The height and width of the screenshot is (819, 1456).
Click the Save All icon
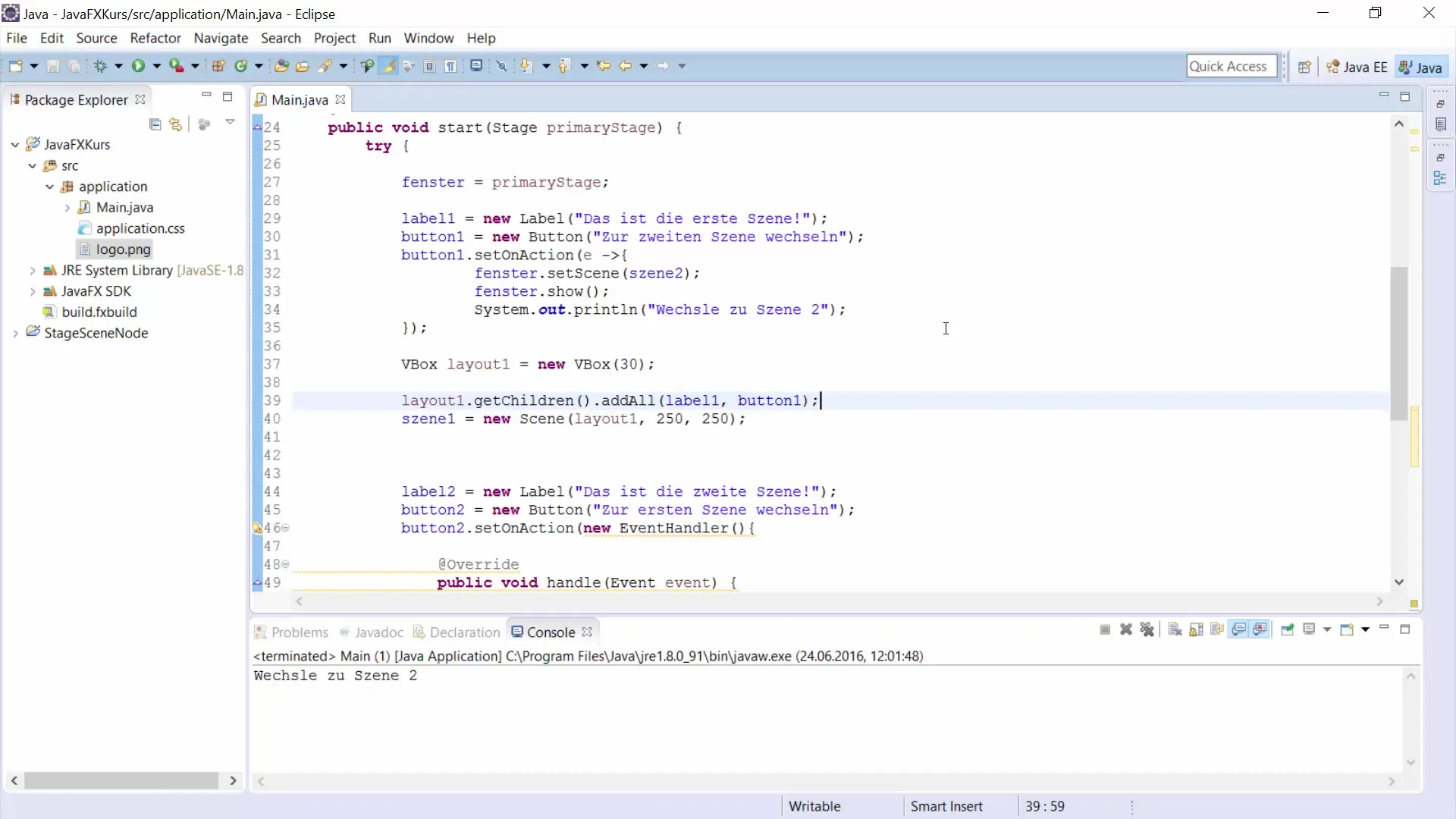74,66
